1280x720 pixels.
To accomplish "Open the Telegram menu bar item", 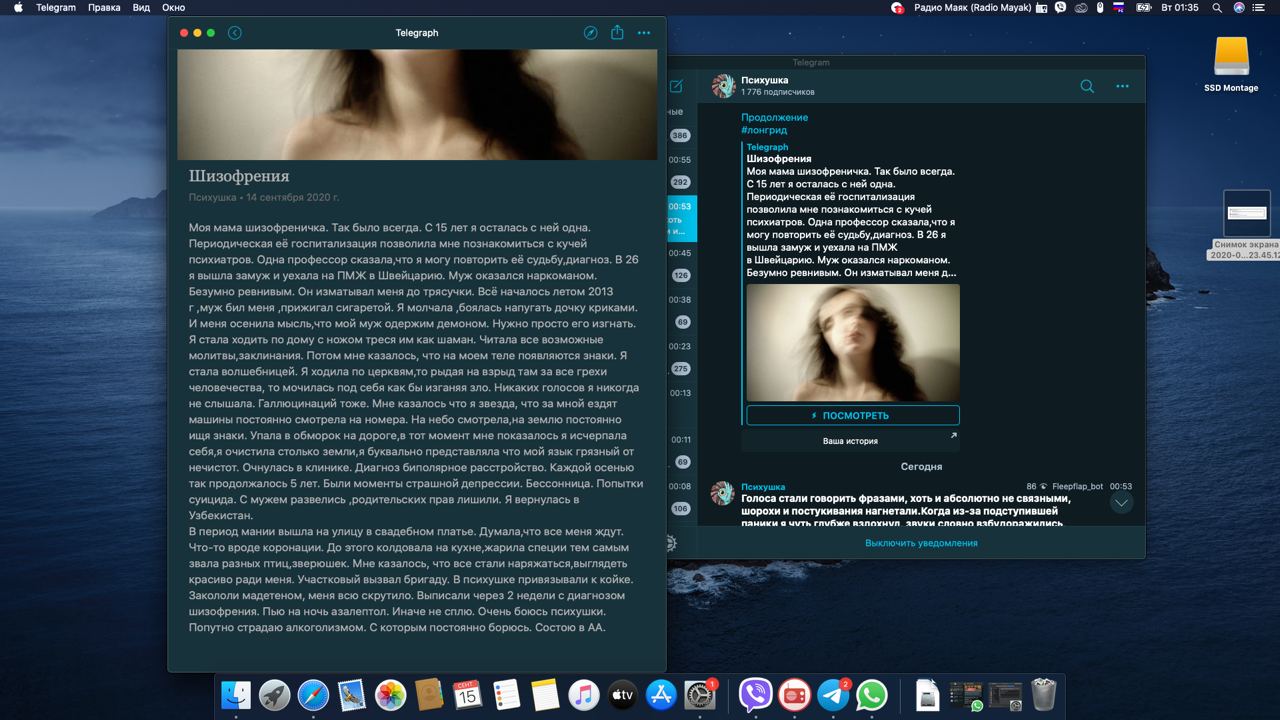I will (x=56, y=7).
